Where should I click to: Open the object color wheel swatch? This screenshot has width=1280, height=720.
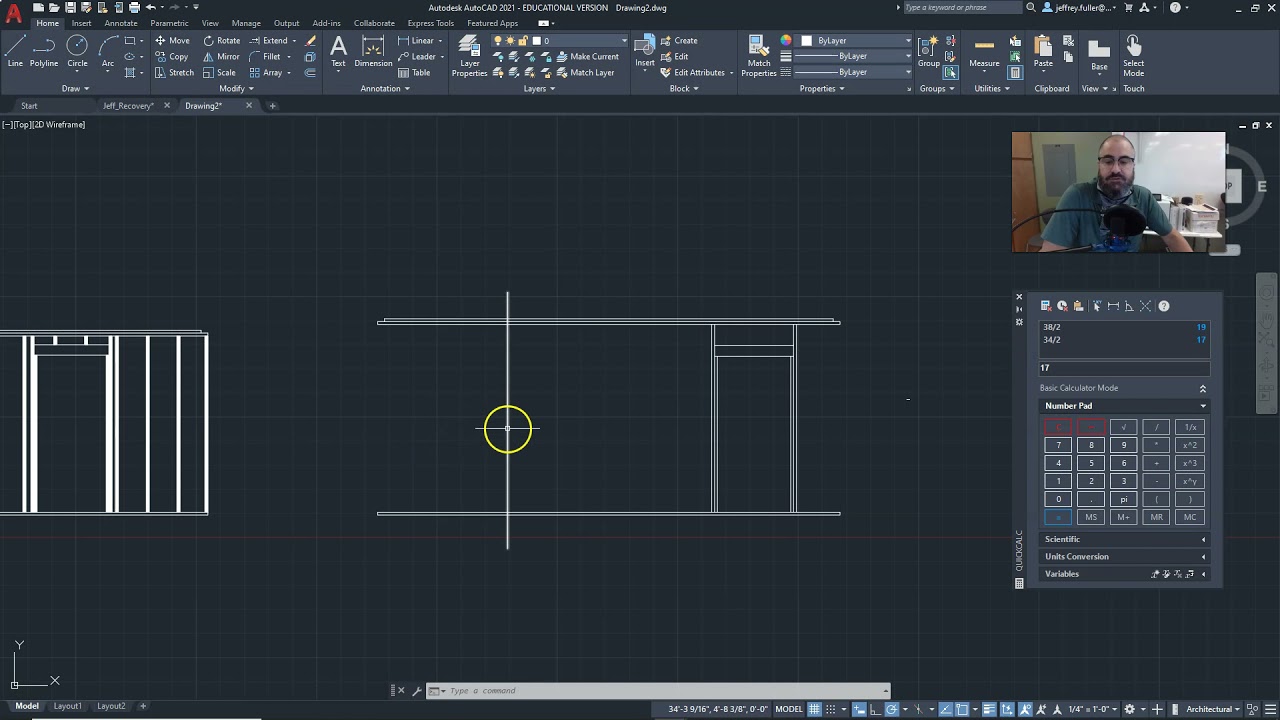tap(786, 41)
